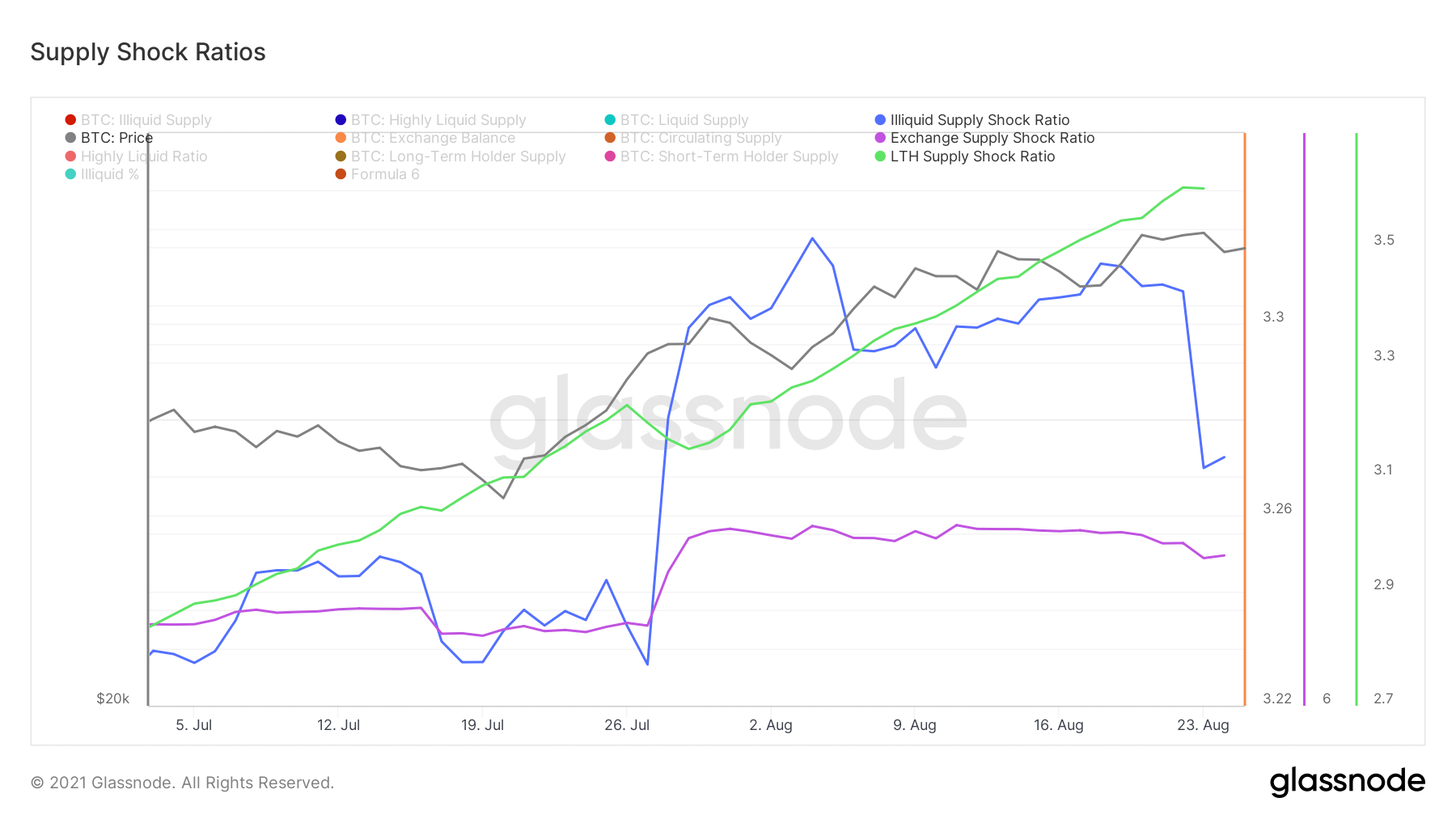Click the Supply Shock Ratios chart title
Image resolution: width=1456 pixels, height=819 pixels.
[x=148, y=53]
